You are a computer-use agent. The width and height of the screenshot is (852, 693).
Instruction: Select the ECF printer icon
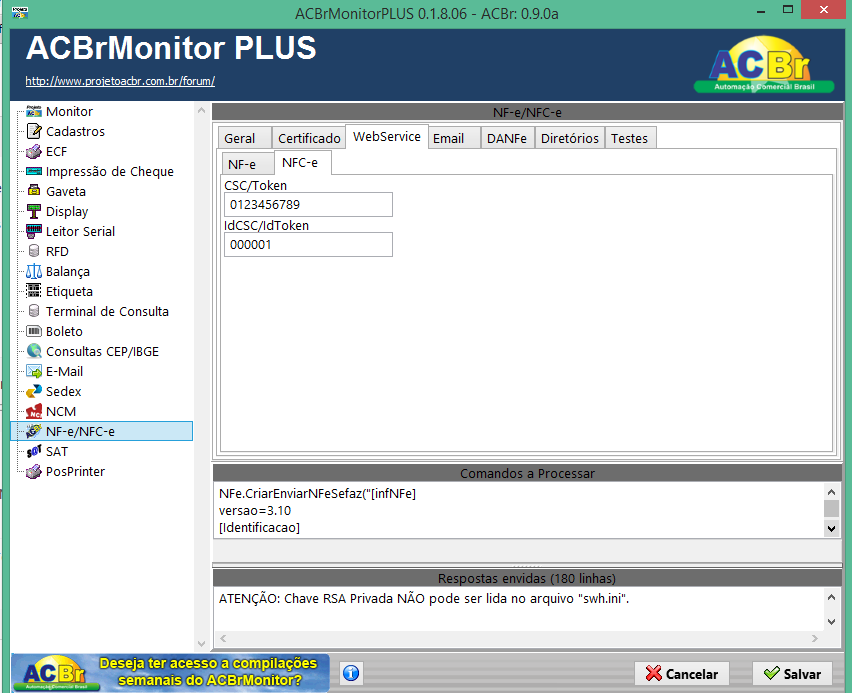click(34, 152)
